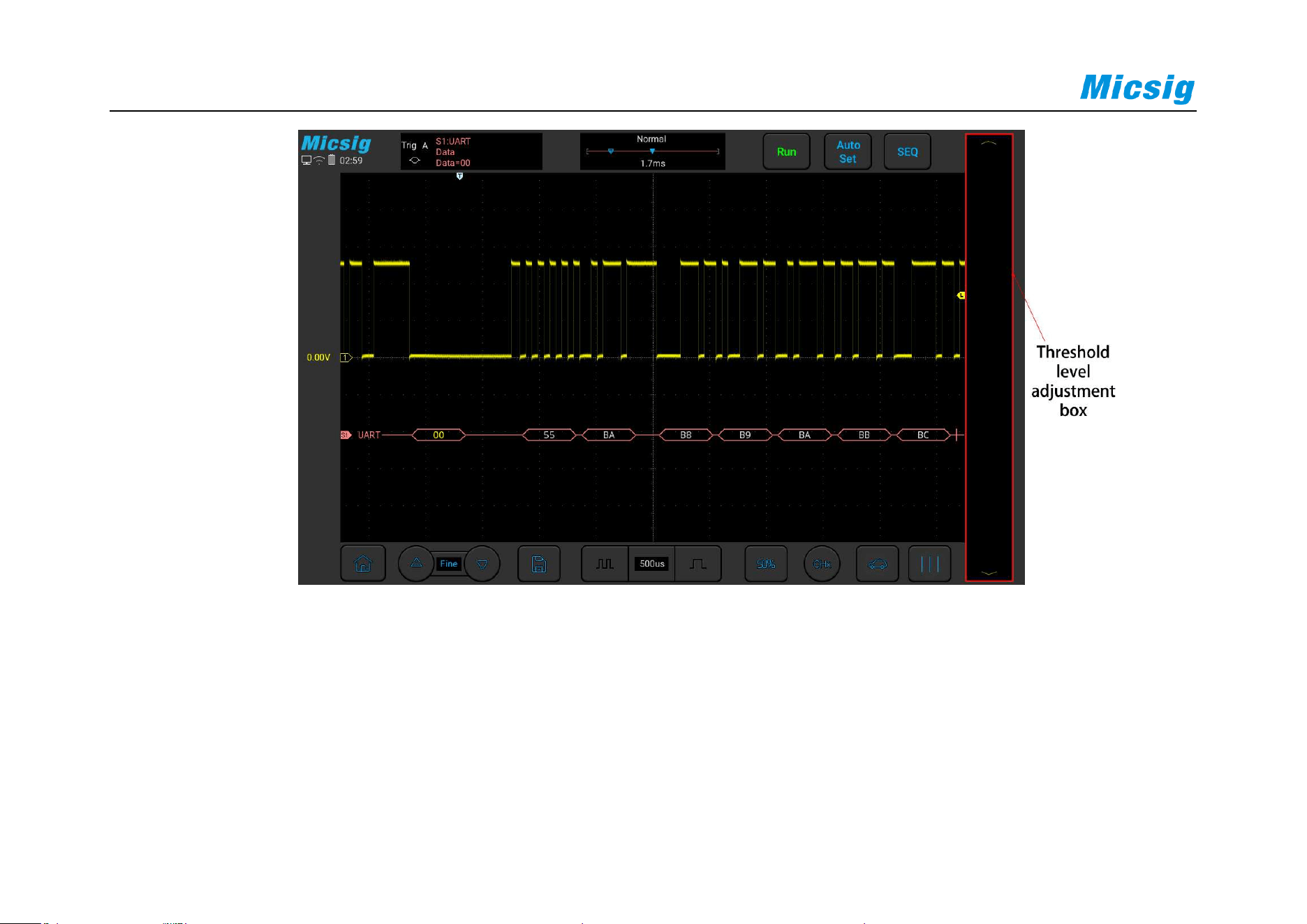Image resolution: width=1307 pixels, height=924 pixels.
Task: Select decoded UART packet 55
Action: click(549, 435)
